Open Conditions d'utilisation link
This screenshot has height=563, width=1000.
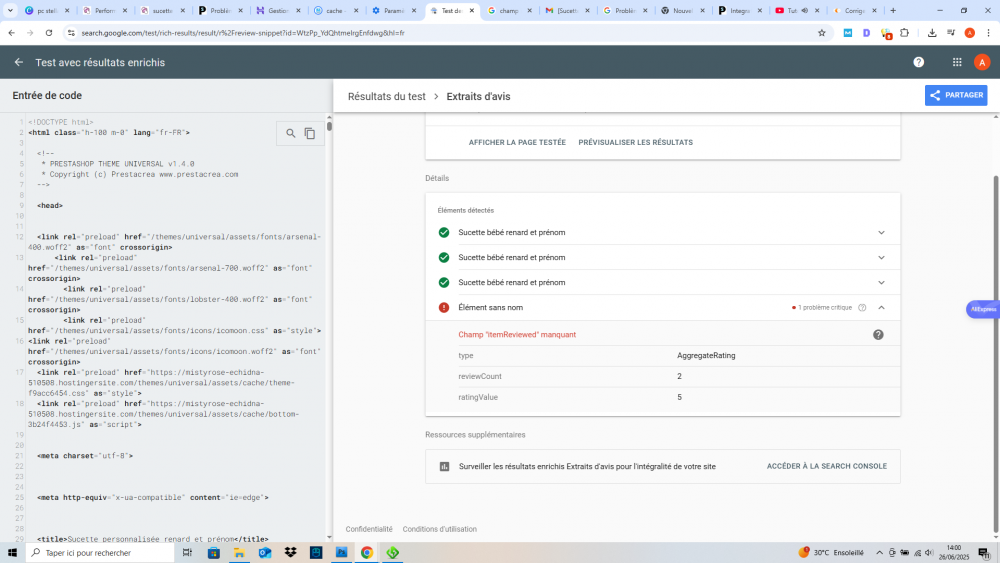pyautogui.click(x=439, y=529)
